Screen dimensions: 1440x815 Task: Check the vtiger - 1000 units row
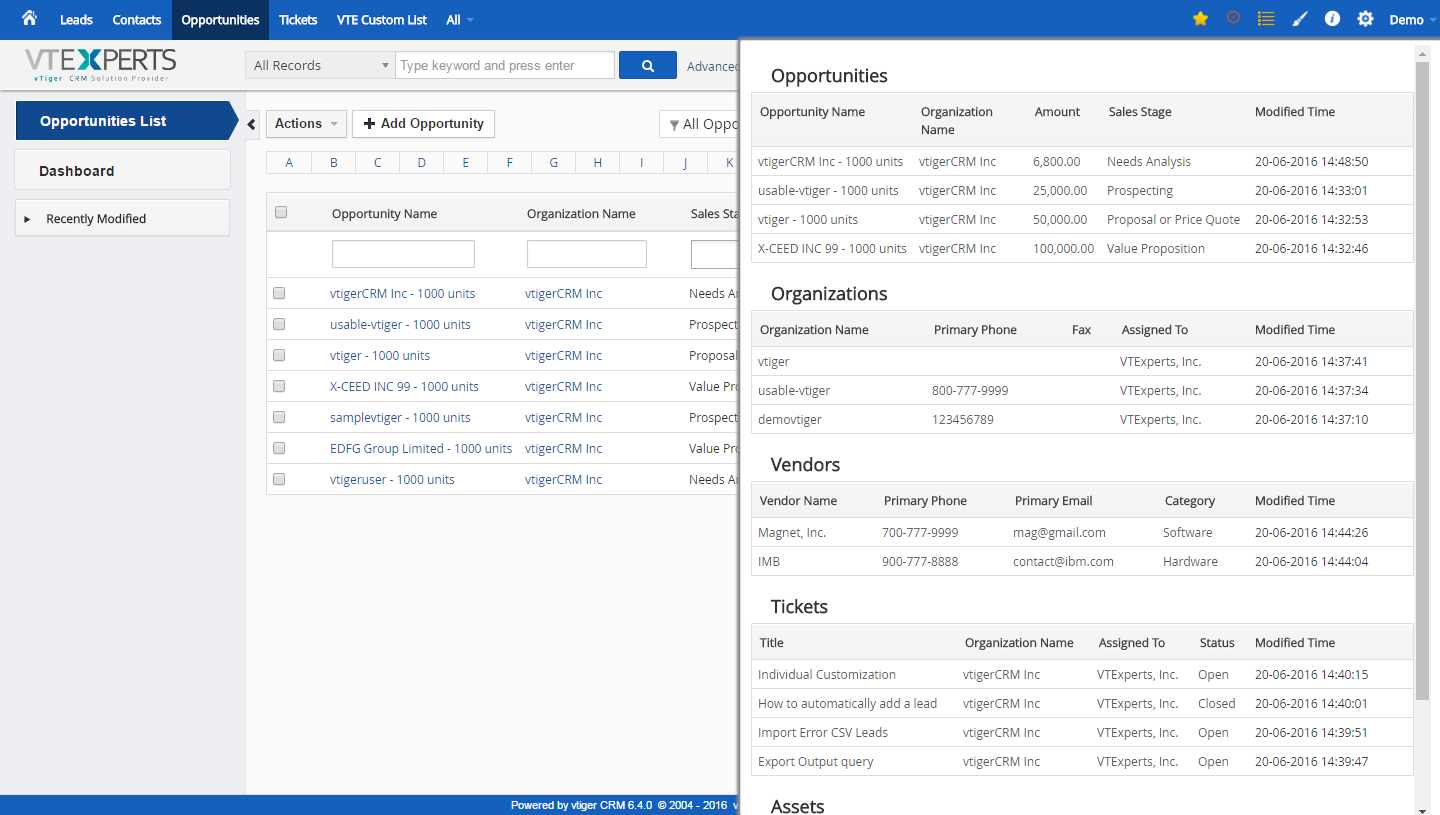(279, 355)
